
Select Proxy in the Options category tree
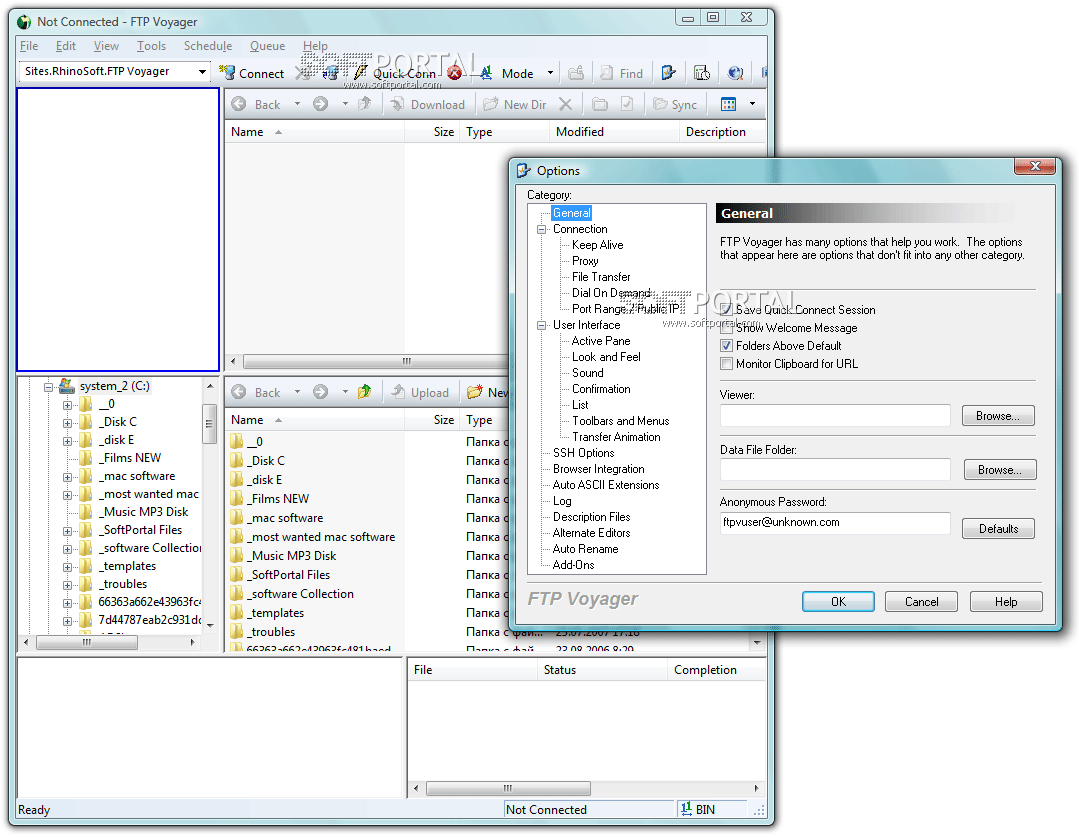click(585, 261)
